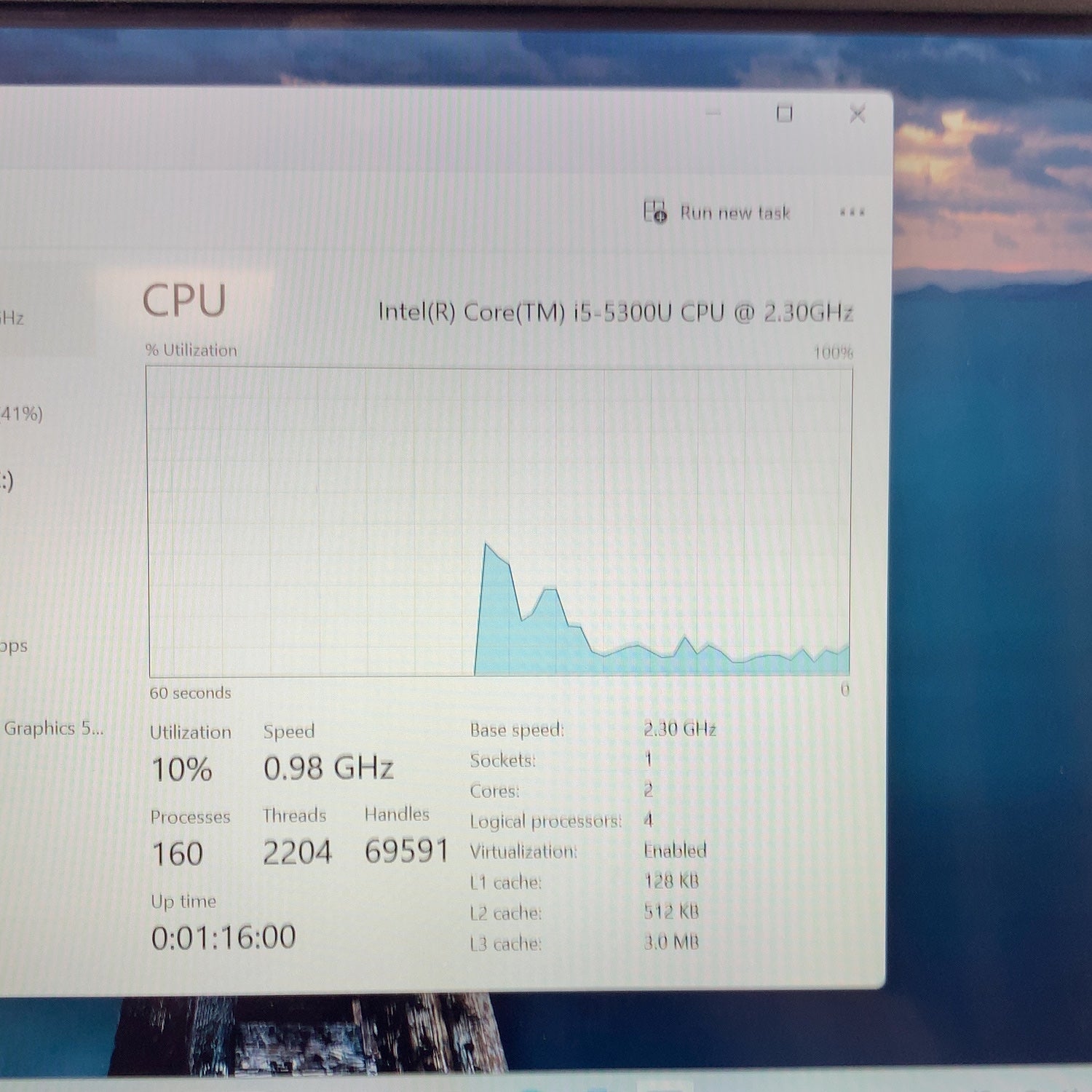Click the 100% graph scale label
Image resolution: width=1092 pixels, height=1092 pixels.
tap(833, 353)
